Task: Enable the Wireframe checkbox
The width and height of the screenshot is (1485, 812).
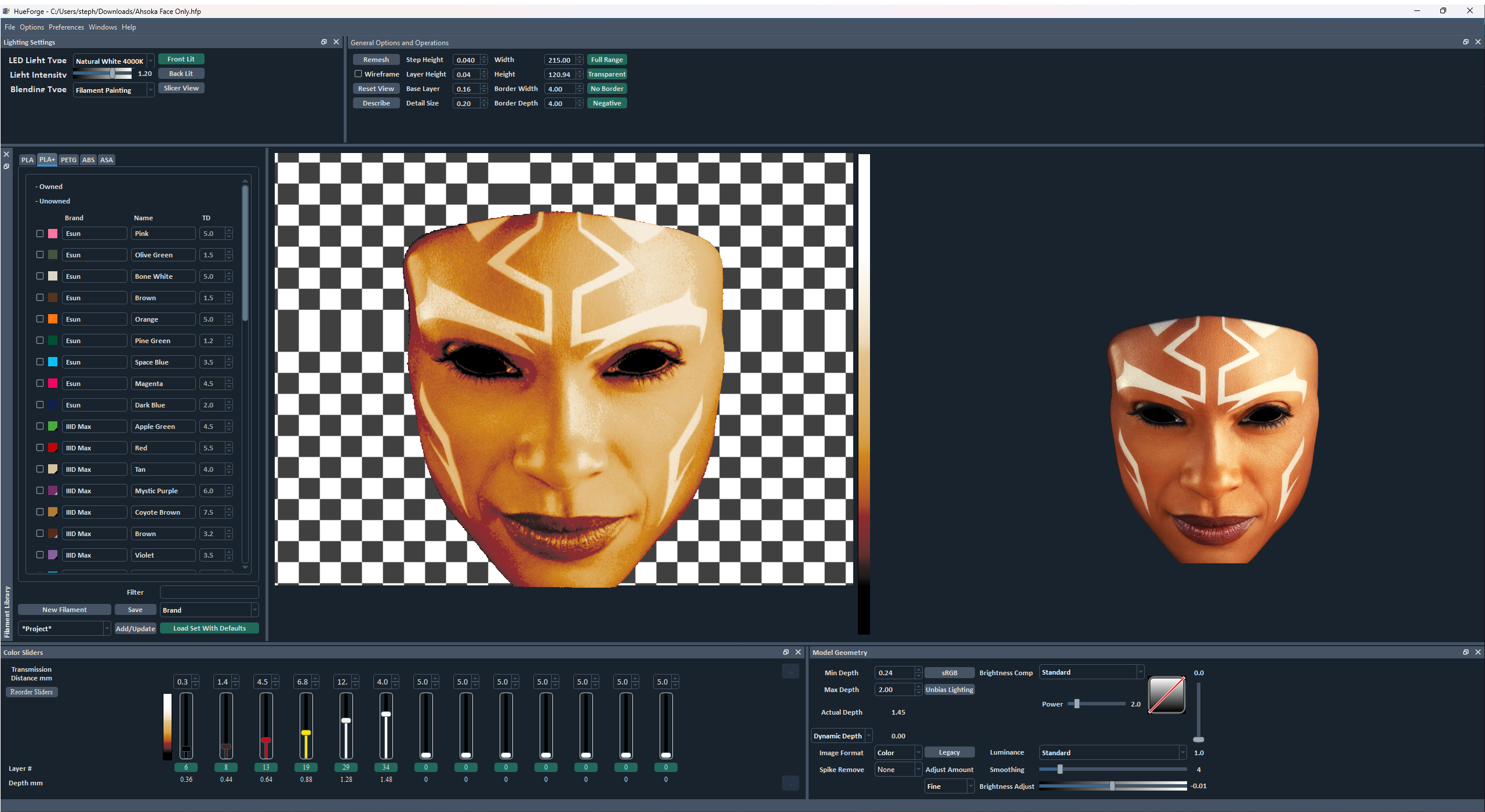Action: [x=358, y=74]
